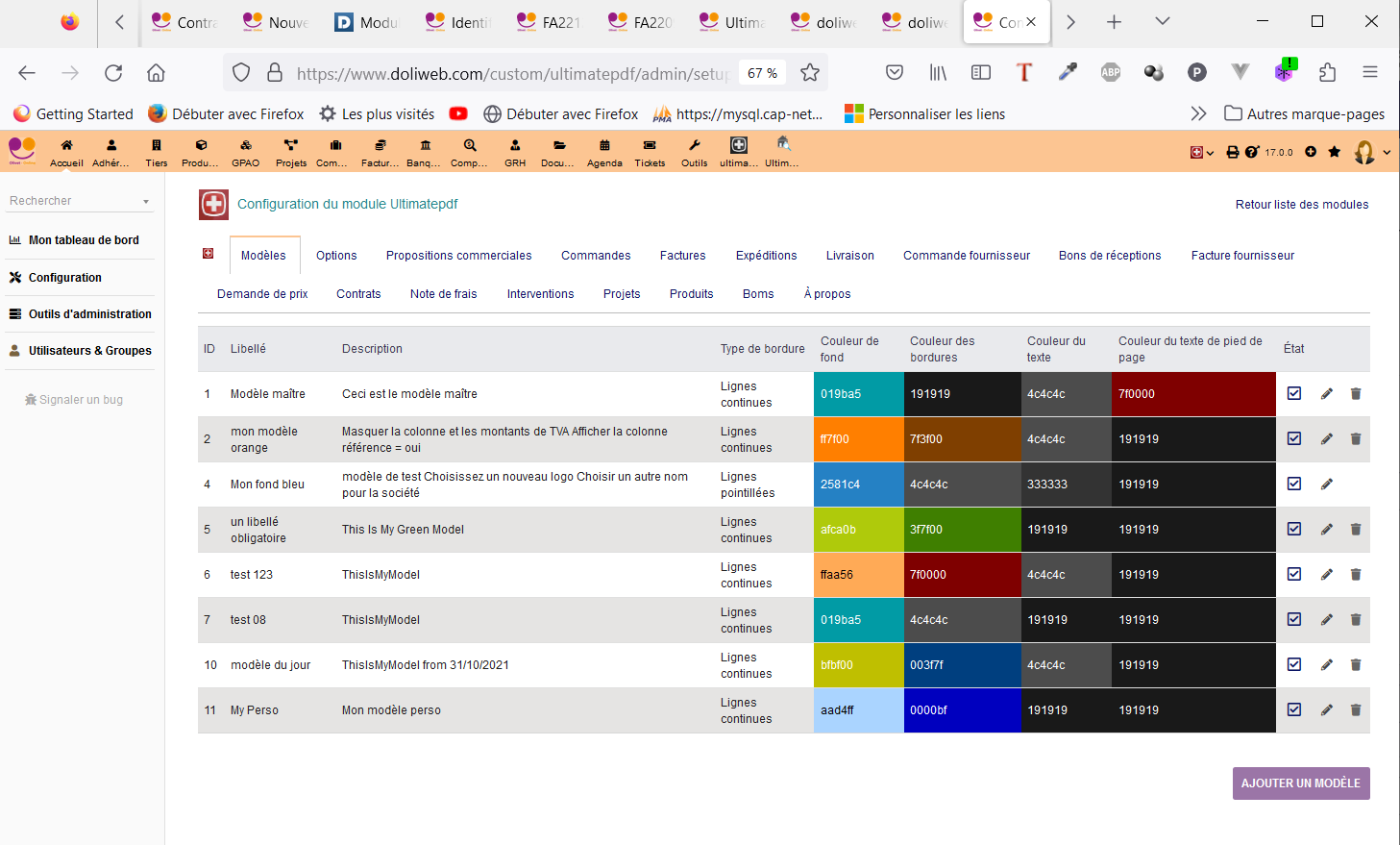Toggle the state checkbox for test 123
Screen dimensions: 1400x845
point(1294,575)
